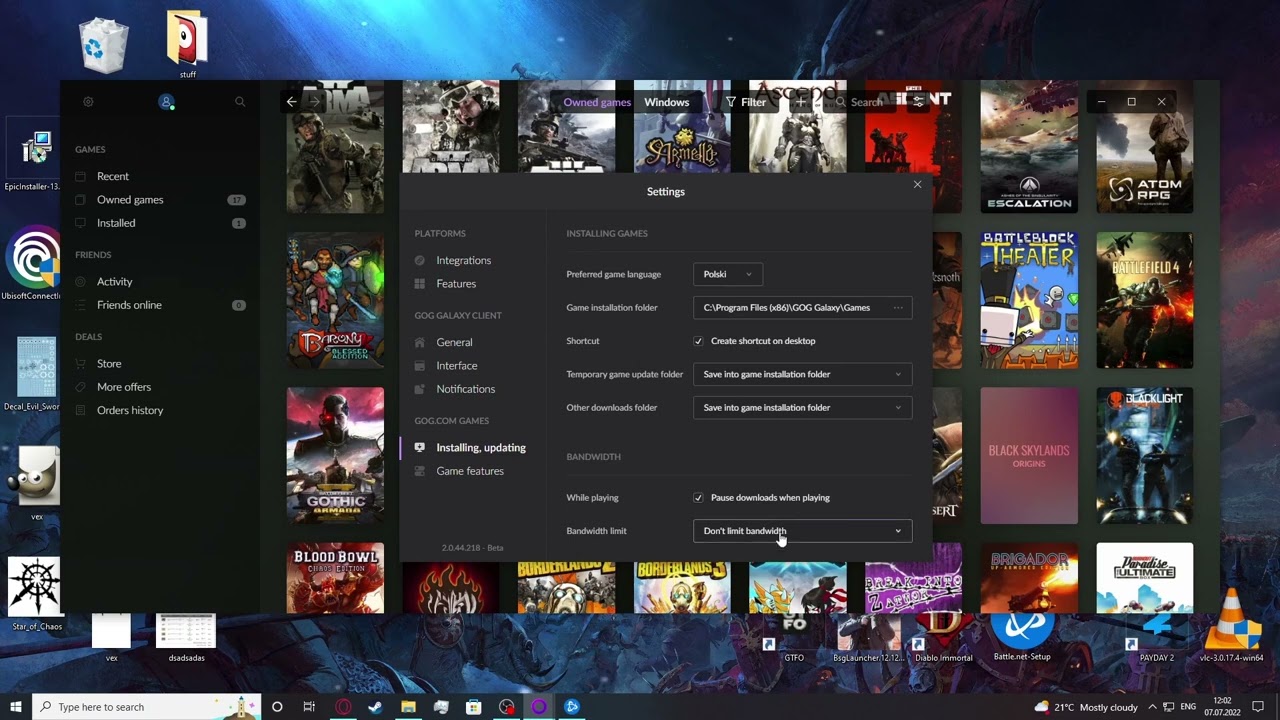The height and width of the screenshot is (720, 1280).
Task: Browse installation folder with ellipsis button
Action: [x=898, y=308]
